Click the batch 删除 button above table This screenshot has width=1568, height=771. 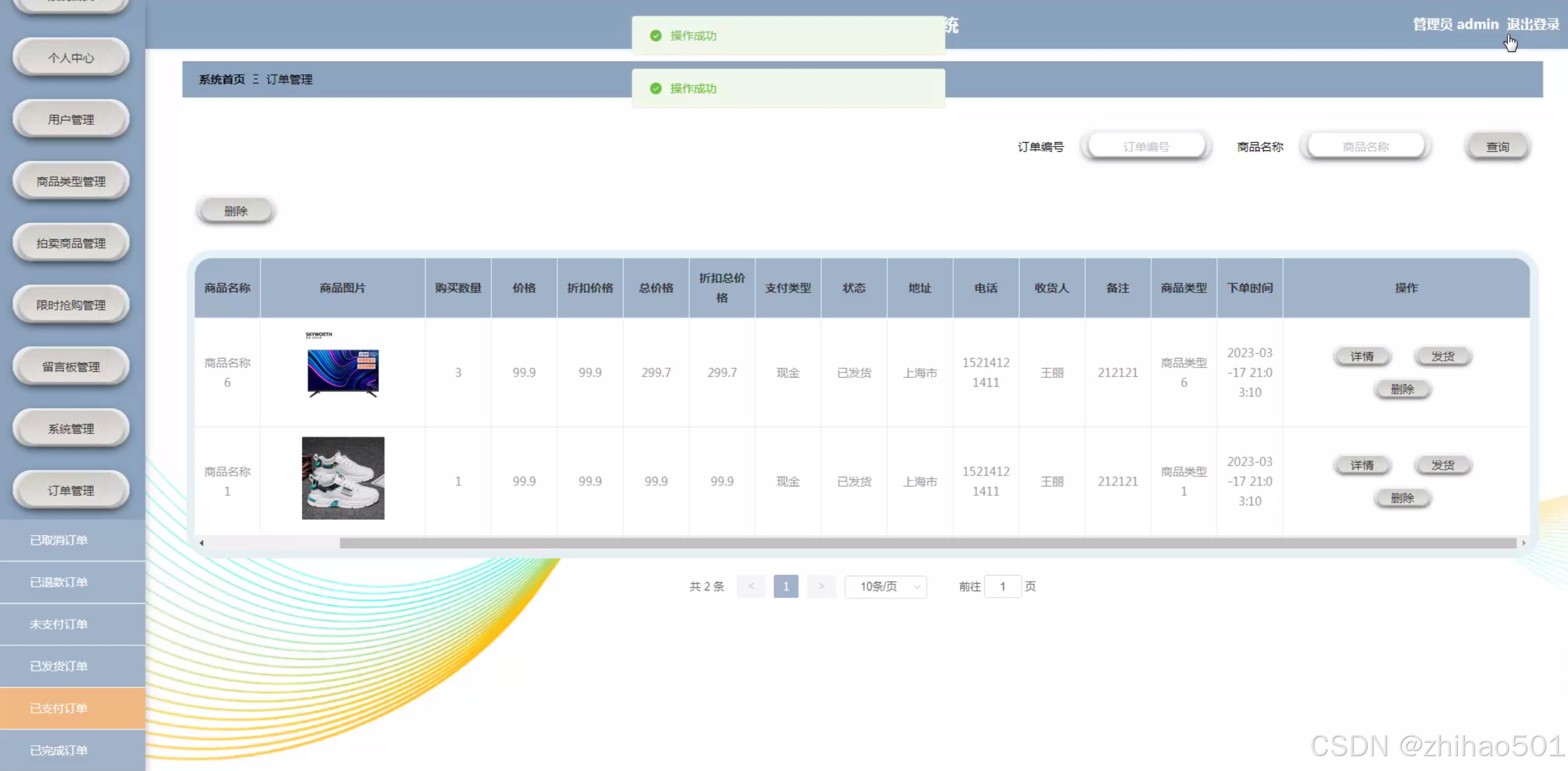coord(236,211)
